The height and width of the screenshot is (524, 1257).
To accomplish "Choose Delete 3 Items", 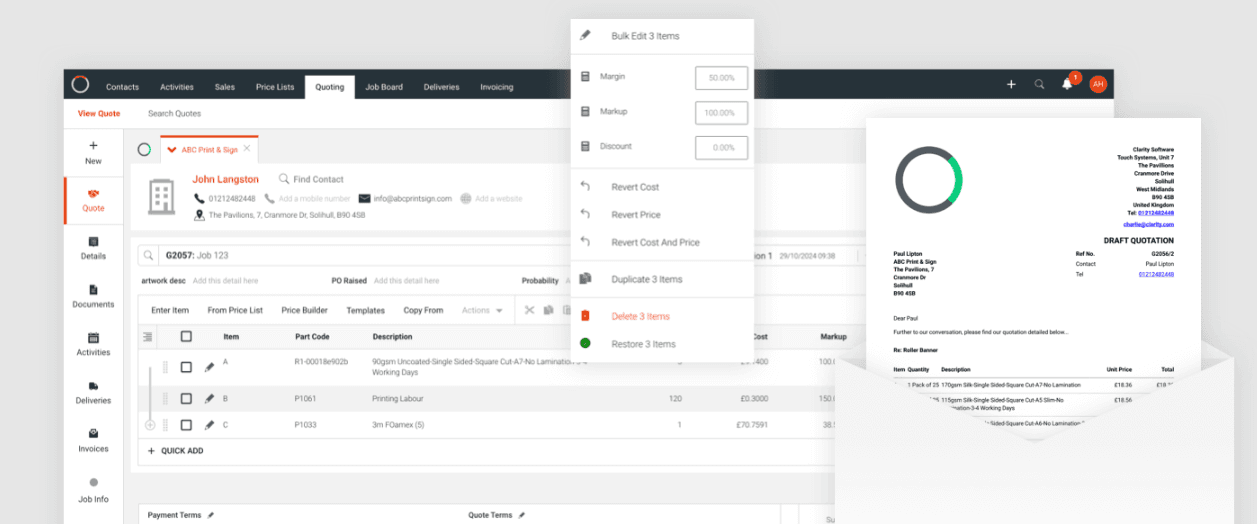I will 640,316.
